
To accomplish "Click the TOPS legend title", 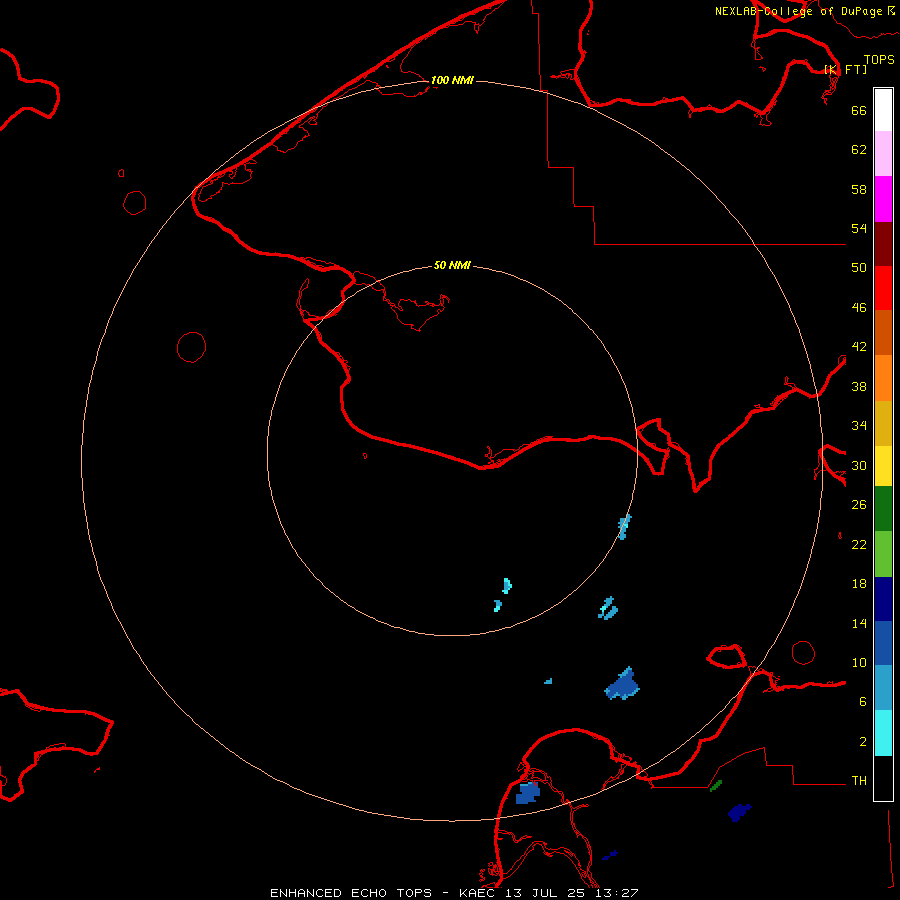I will pos(879,59).
